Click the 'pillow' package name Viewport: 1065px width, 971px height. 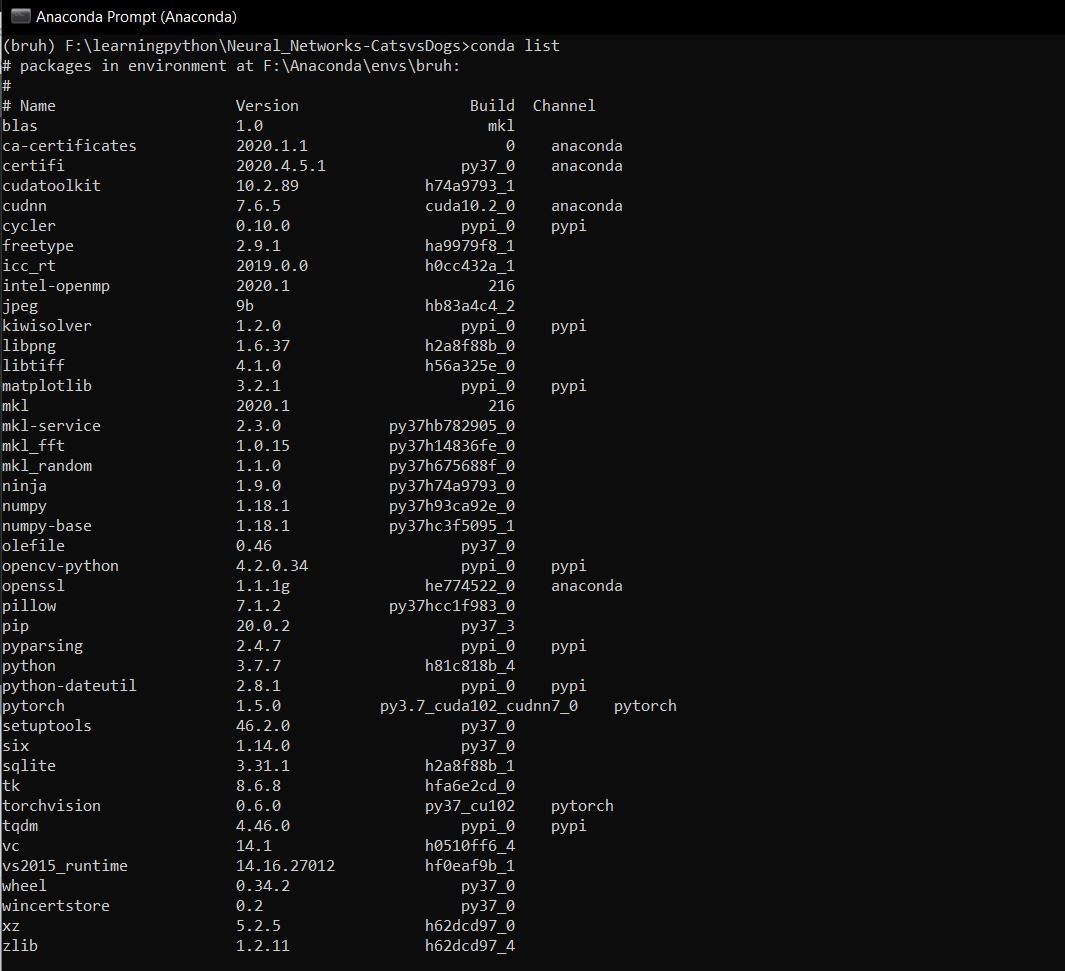29,606
